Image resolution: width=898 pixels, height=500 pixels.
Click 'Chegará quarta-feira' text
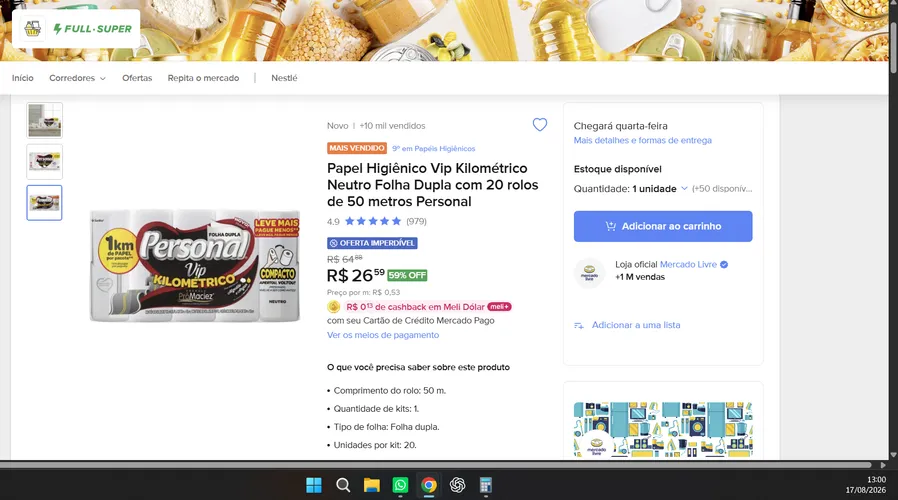tap(621, 126)
